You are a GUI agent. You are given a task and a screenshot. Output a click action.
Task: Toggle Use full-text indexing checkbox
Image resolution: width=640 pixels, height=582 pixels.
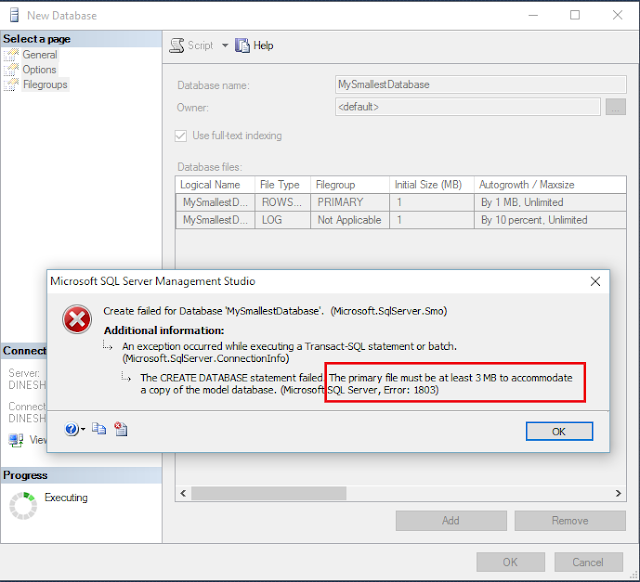pyautogui.click(x=181, y=136)
